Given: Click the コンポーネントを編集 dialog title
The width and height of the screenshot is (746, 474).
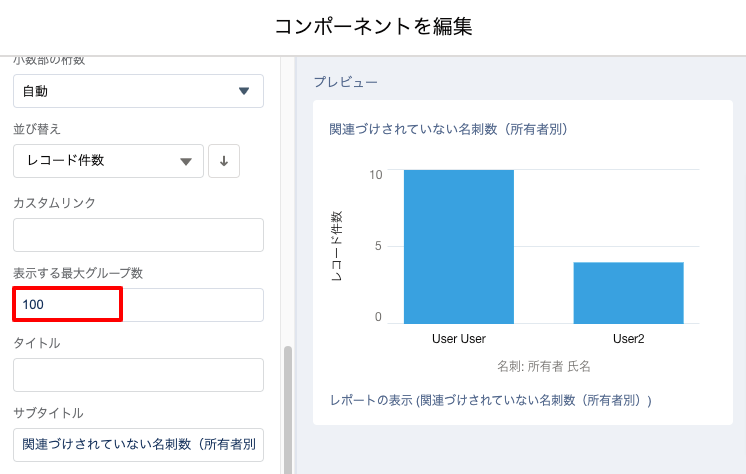Looking at the screenshot, I should (x=373, y=27).
